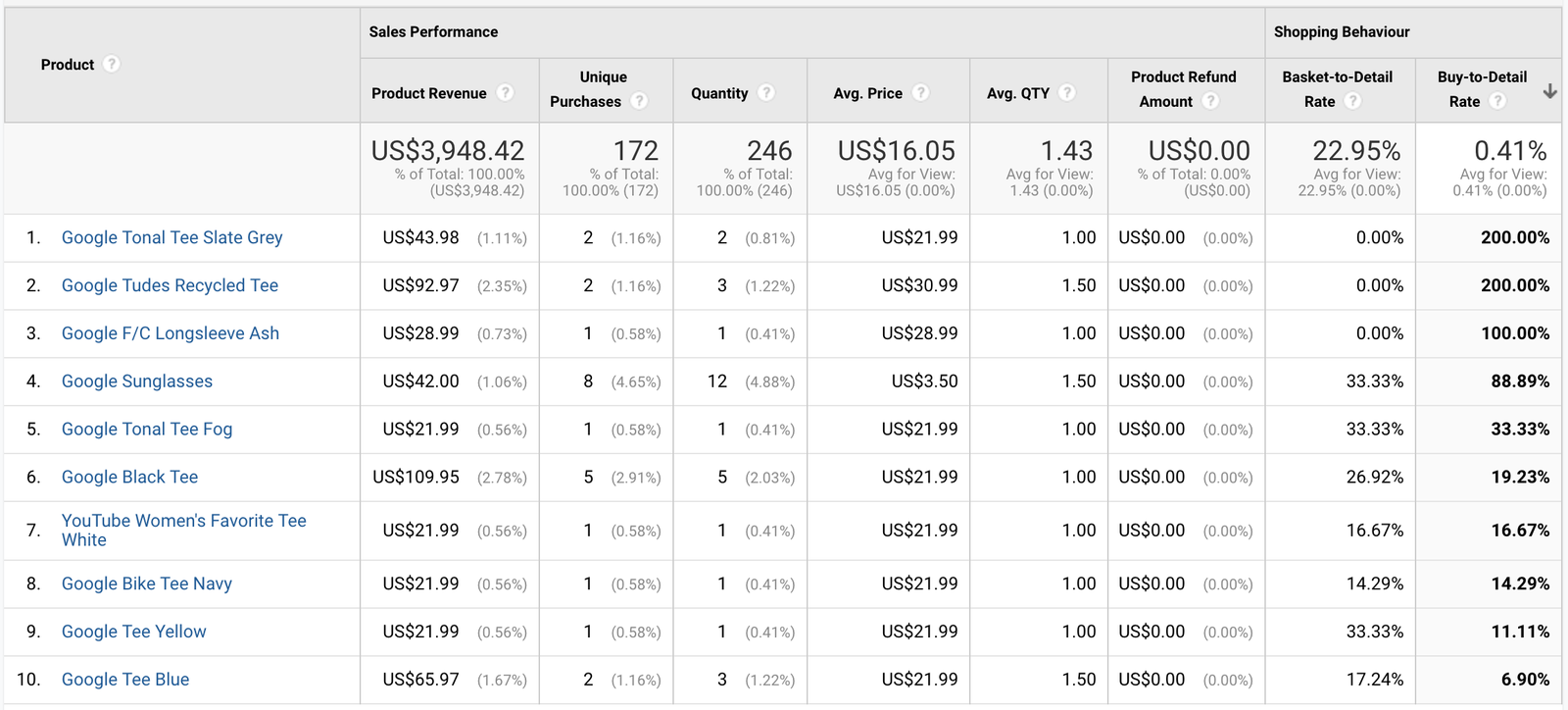Click US$43.98 revenue for Tonal Tee Slate Grey
Screen dimensions: 1568x710
(x=420, y=237)
